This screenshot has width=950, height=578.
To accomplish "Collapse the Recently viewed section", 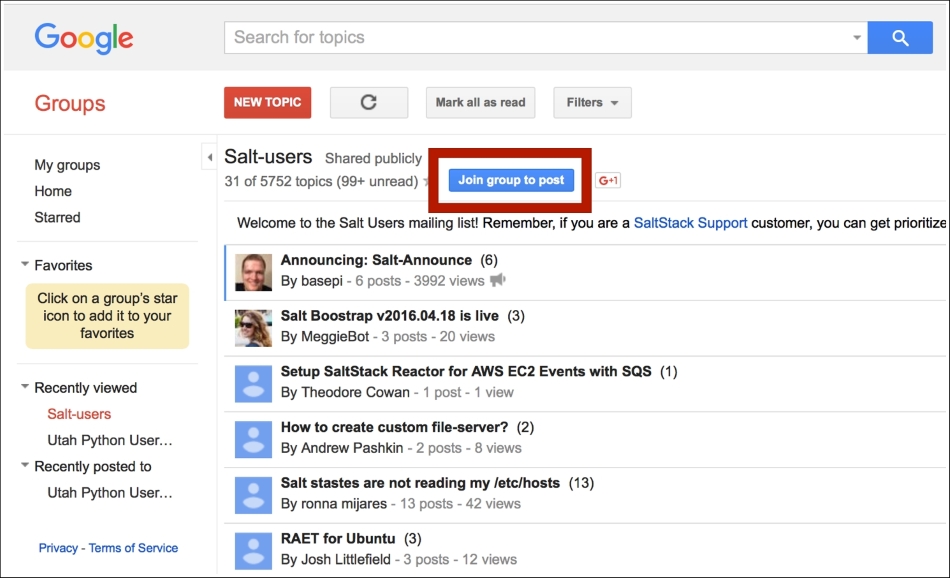I will [x=25, y=387].
